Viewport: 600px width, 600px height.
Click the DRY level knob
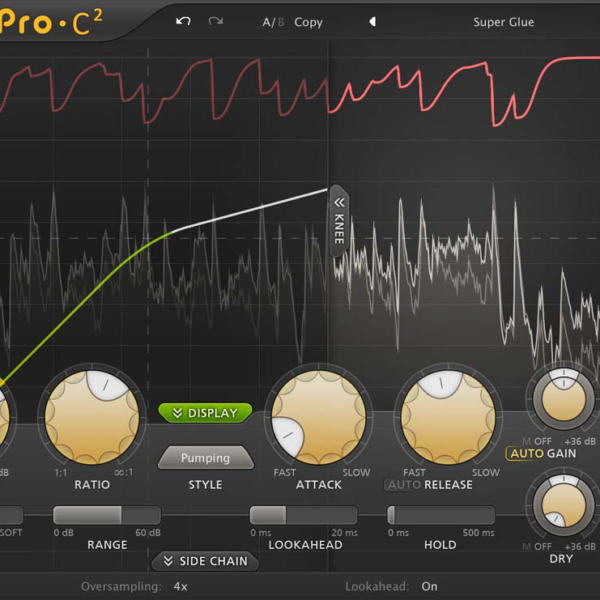coord(563,505)
